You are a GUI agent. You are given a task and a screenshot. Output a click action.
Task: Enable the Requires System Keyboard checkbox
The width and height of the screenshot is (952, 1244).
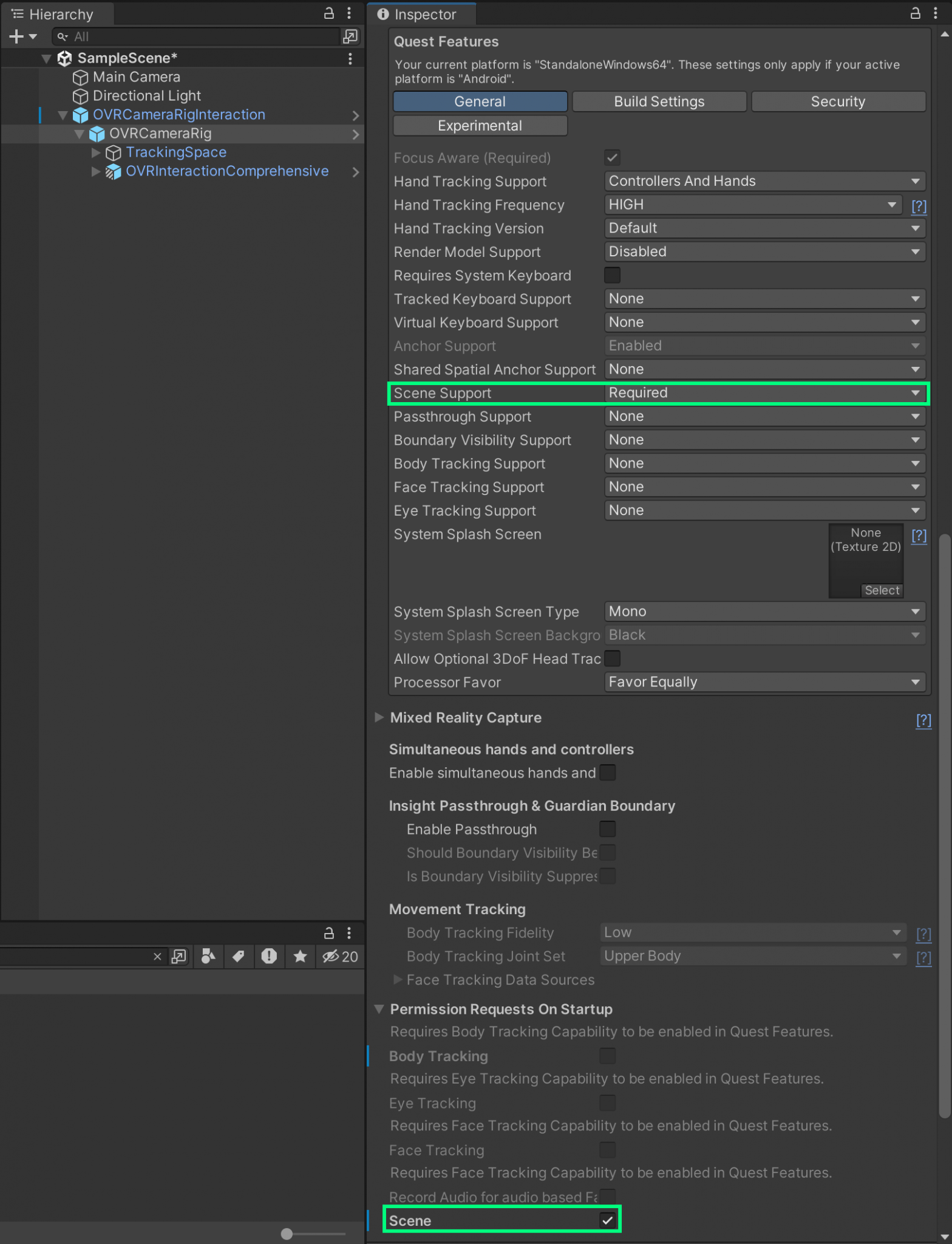coord(612,276)
